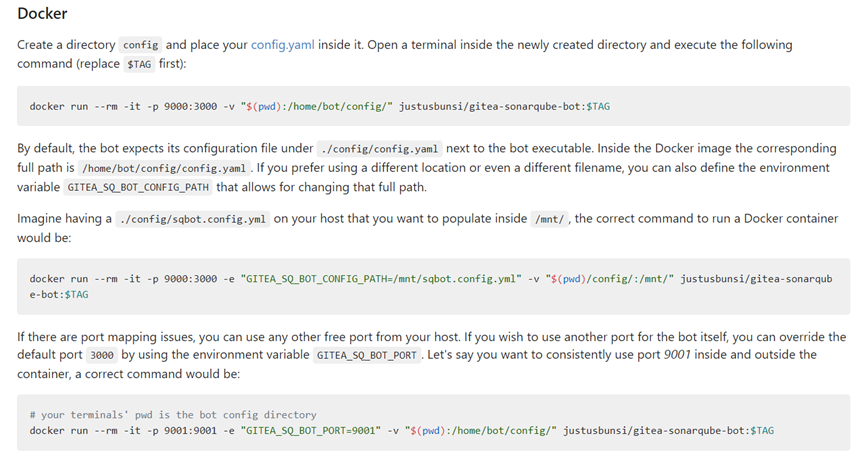Select '/home/bot/config/config.yaml' inline code
The image size is (864, 464).
click(164, 168)
